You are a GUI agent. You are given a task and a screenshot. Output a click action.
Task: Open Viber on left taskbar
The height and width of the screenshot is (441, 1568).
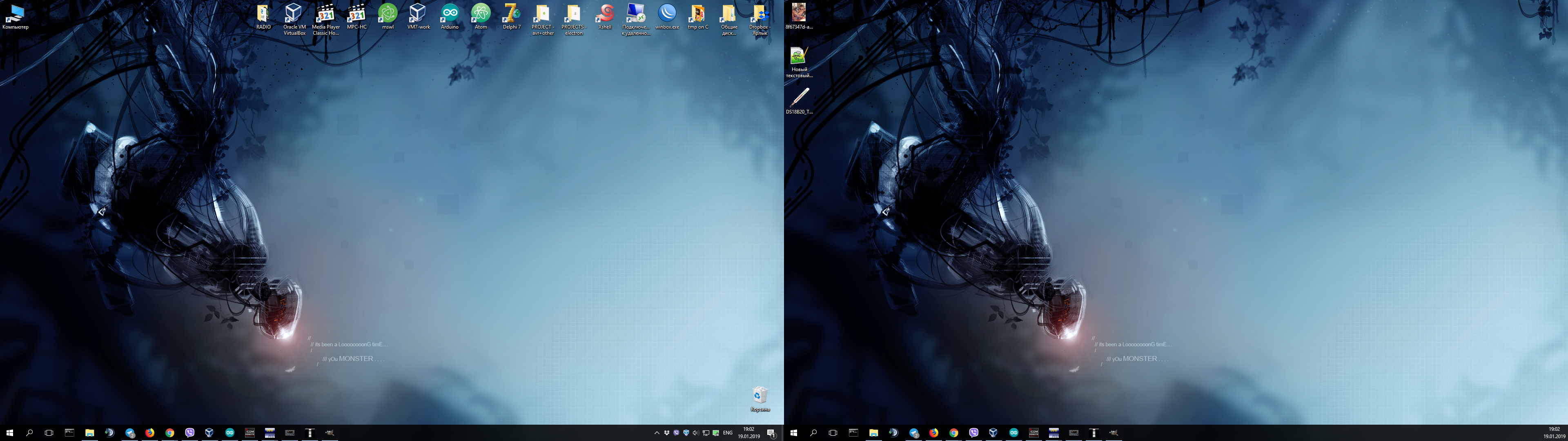190,432
